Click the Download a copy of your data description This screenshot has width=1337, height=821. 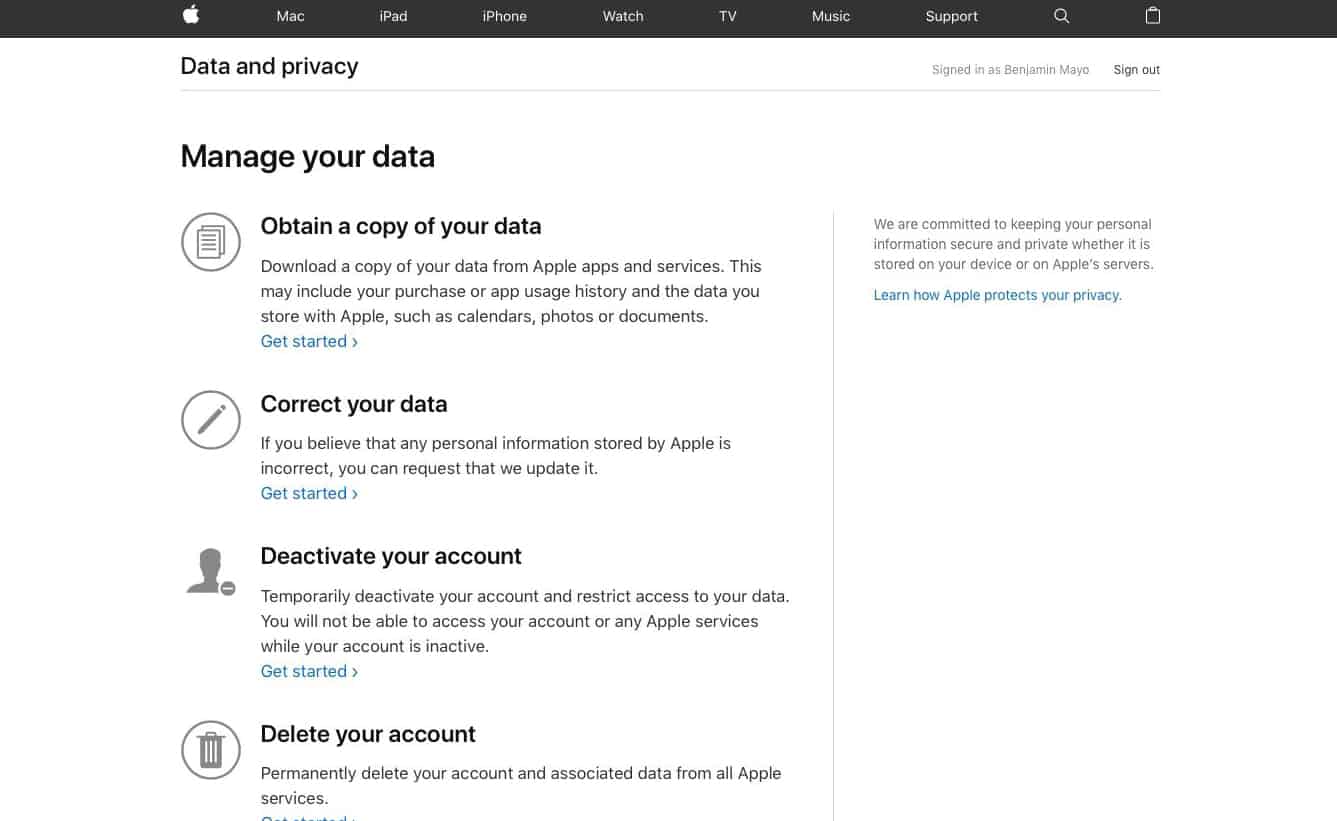click(x=511, y=291)
